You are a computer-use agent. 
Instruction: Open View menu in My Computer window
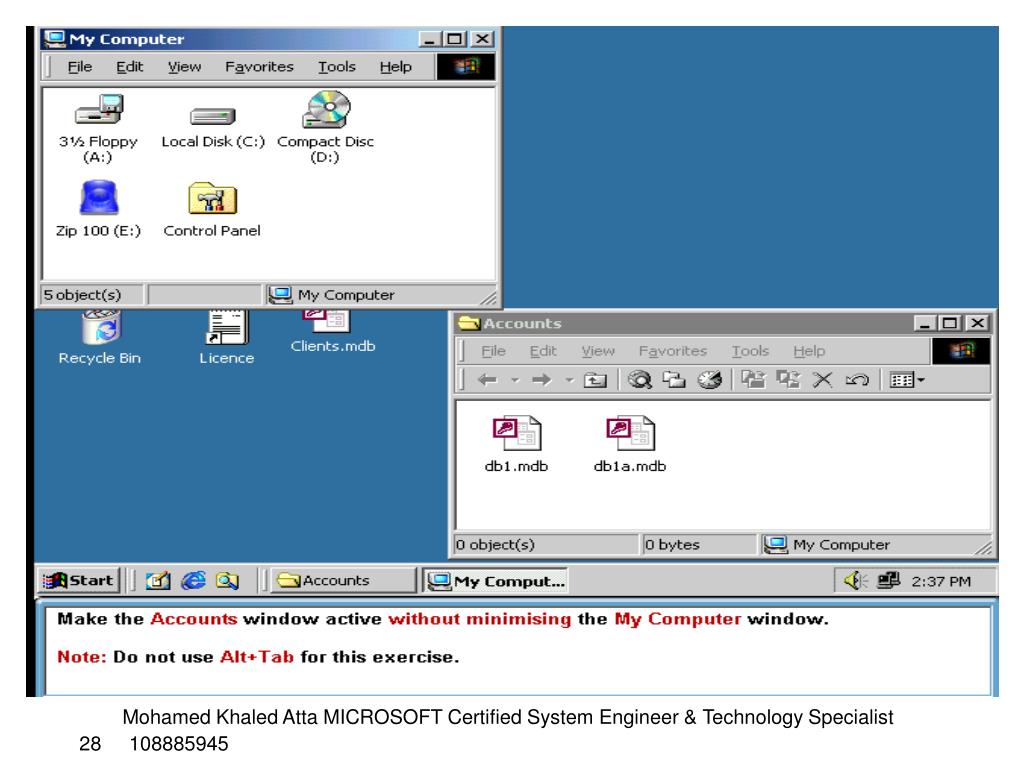pos(184,67)
